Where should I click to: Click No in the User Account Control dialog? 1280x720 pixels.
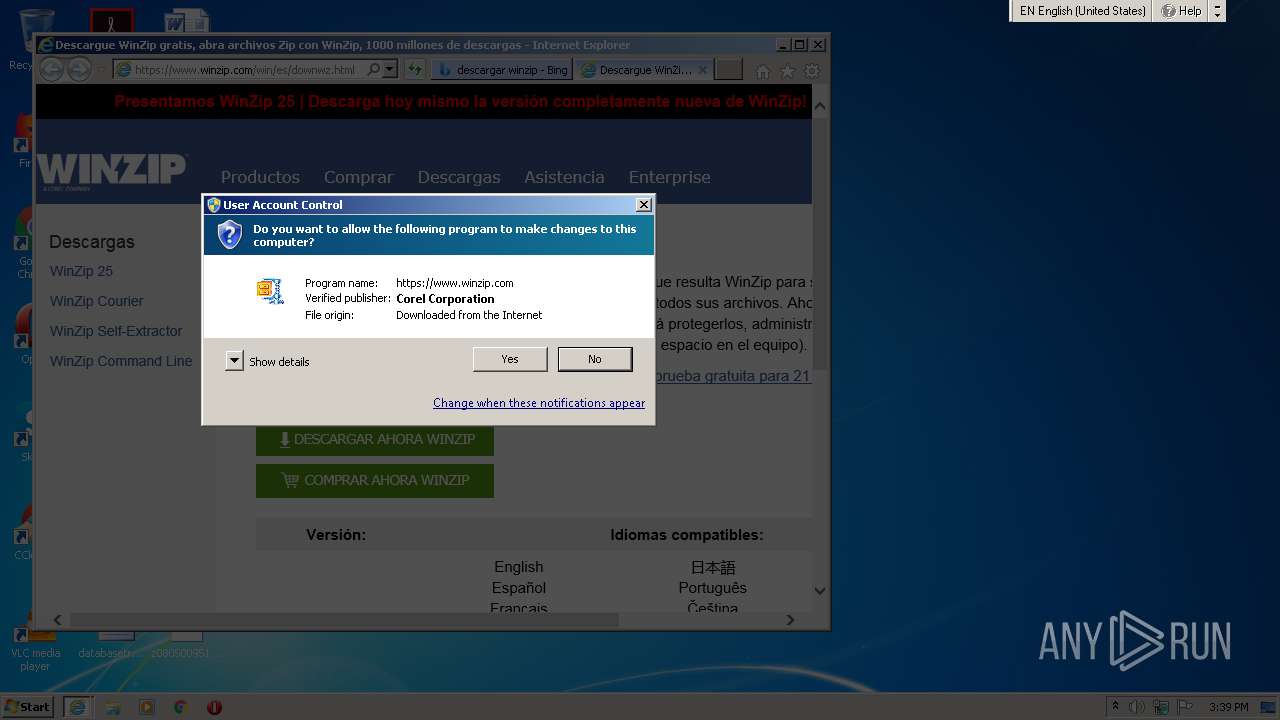[595, 359]
